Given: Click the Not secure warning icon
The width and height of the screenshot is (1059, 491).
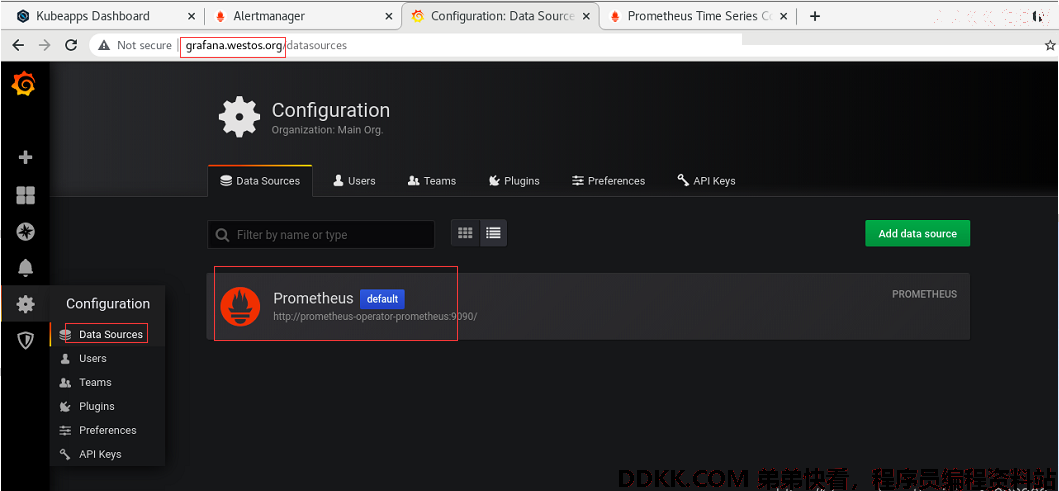Looking at the screenshot, I should tap(103, 45).
